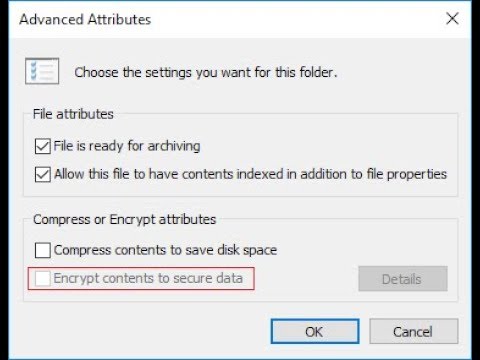Click the 'File is ready for archiving' label text
Screen dimensions: 480x360
127,146
